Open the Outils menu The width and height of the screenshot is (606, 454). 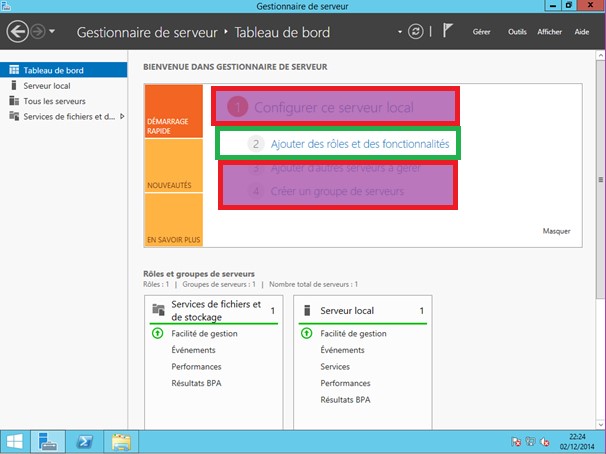coord(517,32)
